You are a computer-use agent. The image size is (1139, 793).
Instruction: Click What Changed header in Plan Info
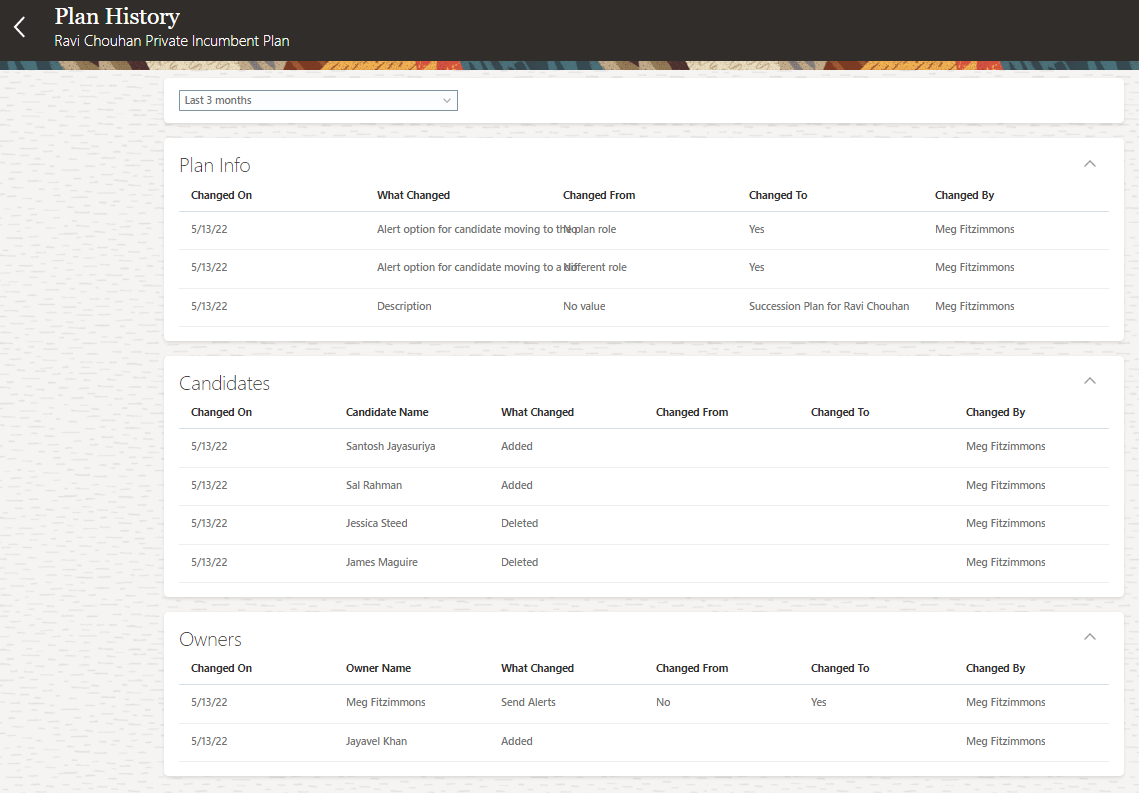pos(413,195)
